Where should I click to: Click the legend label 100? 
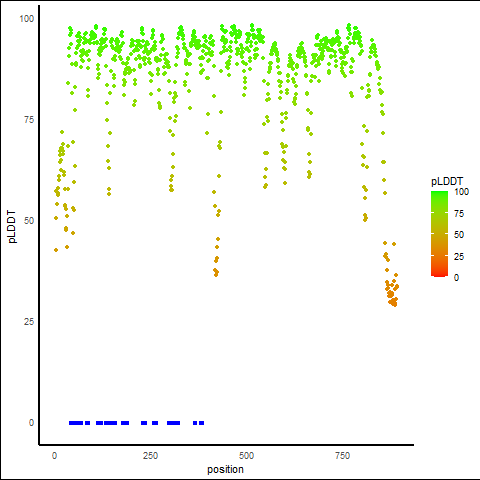pos(461,192)
